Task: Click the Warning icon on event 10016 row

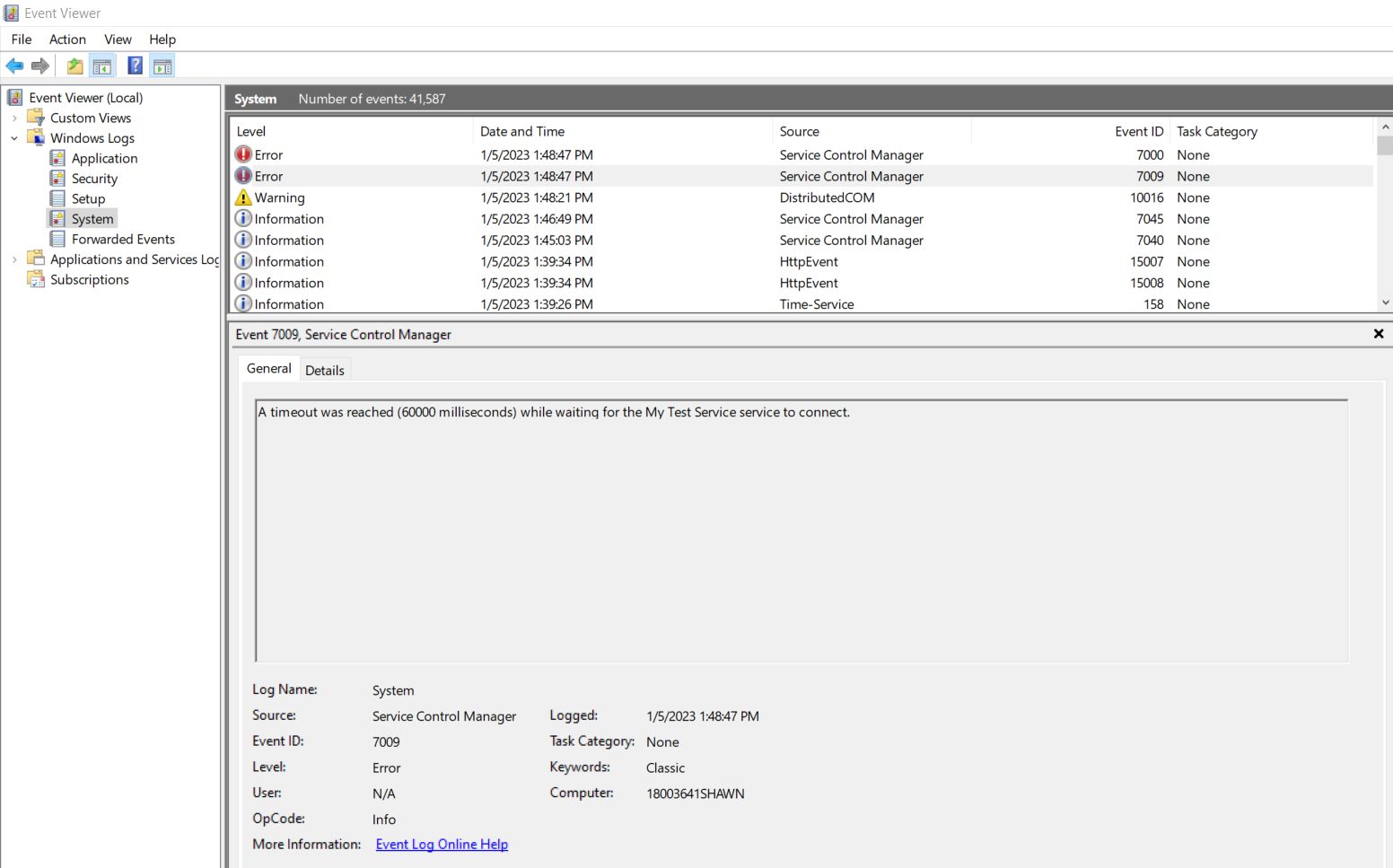Action: coord(243,197)
